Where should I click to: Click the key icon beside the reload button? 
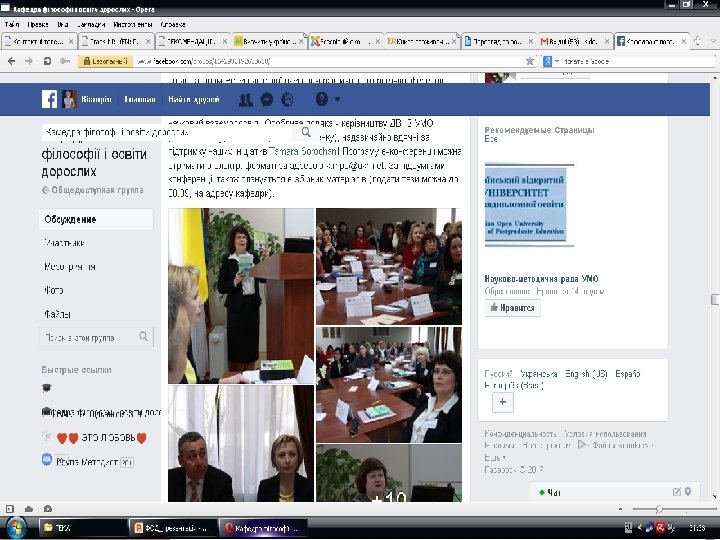coord(65,61)
